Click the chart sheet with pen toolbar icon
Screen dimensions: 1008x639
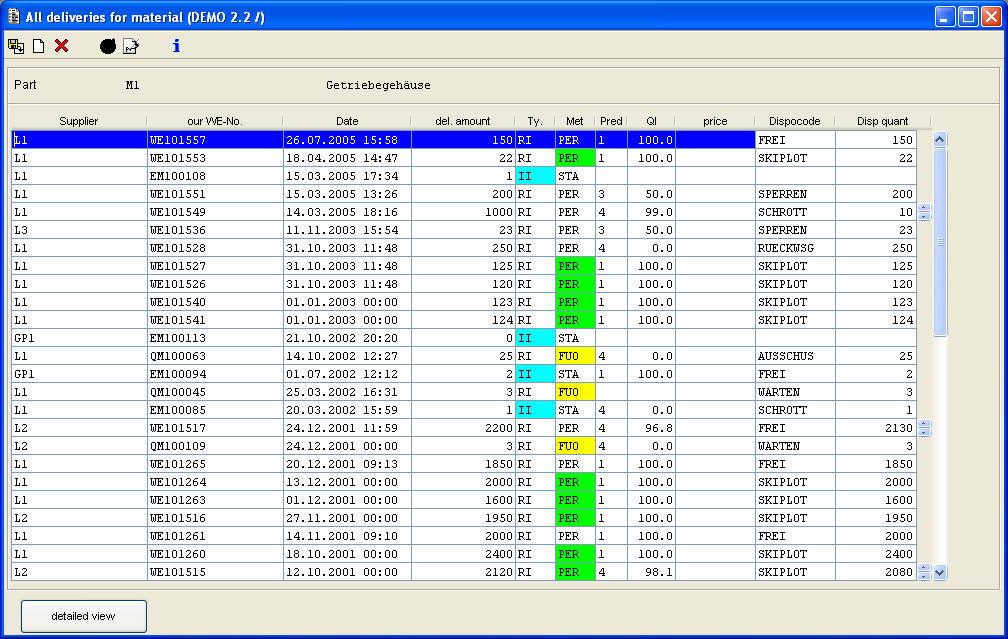tap(131, 46)
